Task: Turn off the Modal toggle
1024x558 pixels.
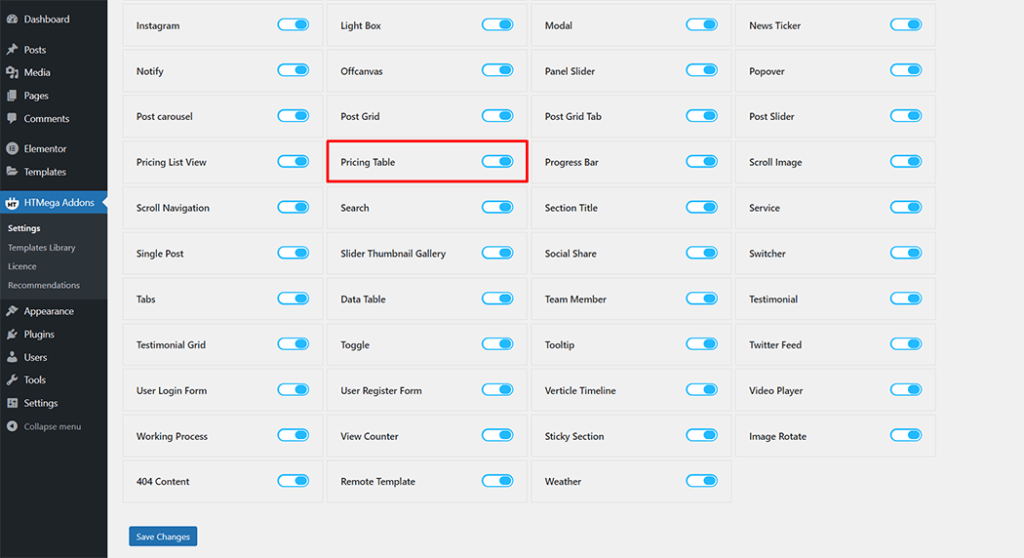Action: [x=702, y=25]
